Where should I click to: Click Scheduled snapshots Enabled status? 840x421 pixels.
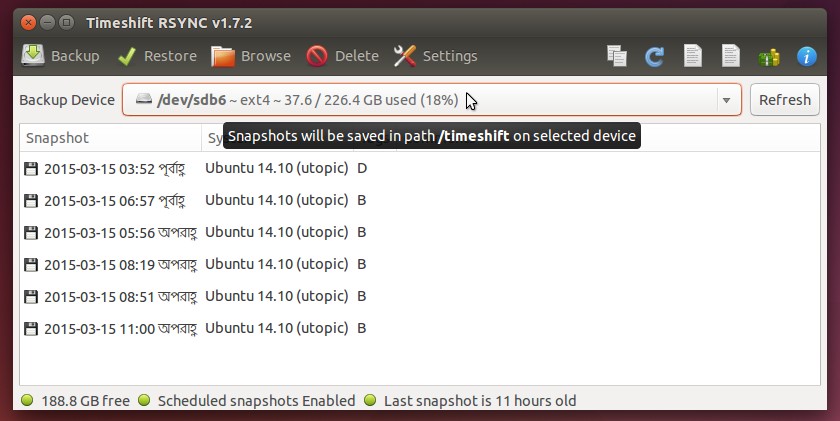click(257, 401)
